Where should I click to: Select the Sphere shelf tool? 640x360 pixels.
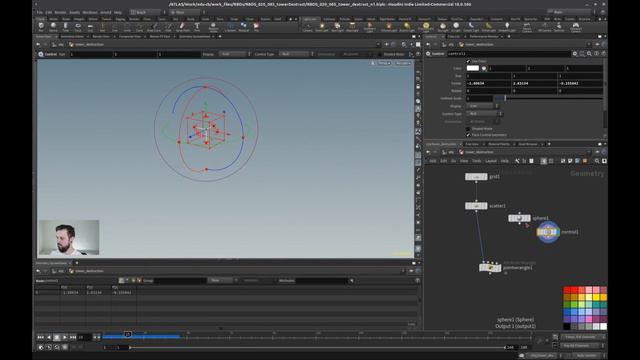pos(53,27)
